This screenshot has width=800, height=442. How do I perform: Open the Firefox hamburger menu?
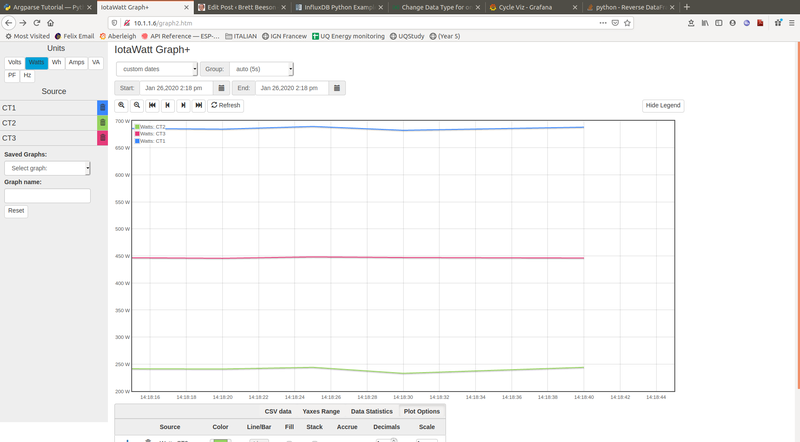click(791, 23)
